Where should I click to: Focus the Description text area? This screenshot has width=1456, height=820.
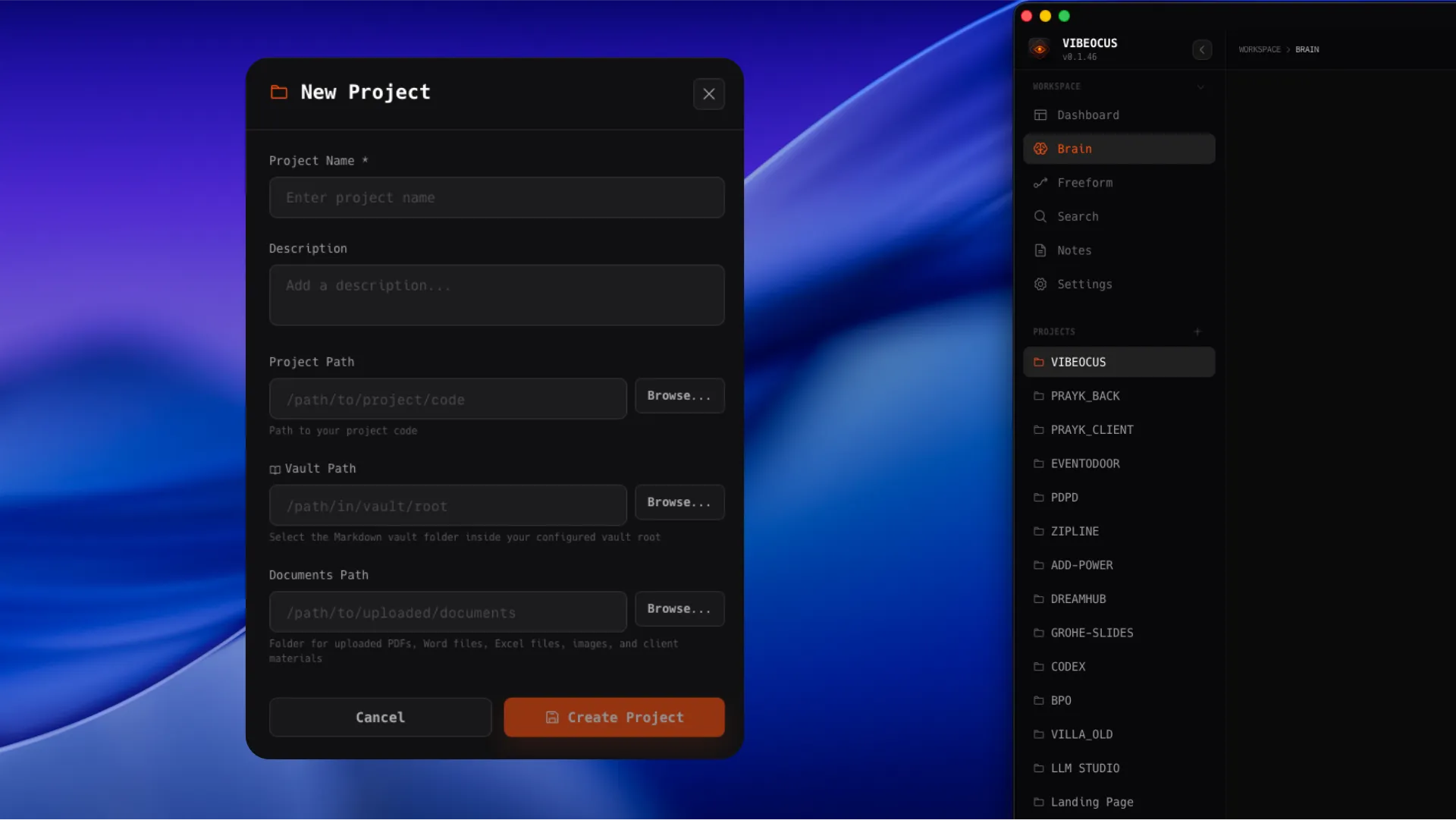click(497, 296)
